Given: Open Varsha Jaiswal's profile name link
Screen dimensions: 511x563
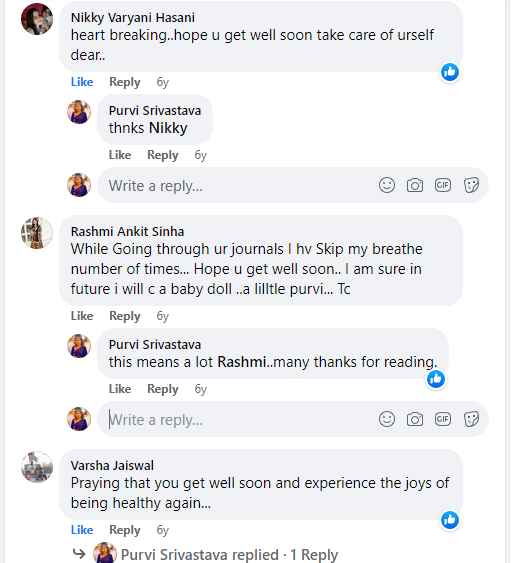Looking at the screenshot, I should coord(112,465).
